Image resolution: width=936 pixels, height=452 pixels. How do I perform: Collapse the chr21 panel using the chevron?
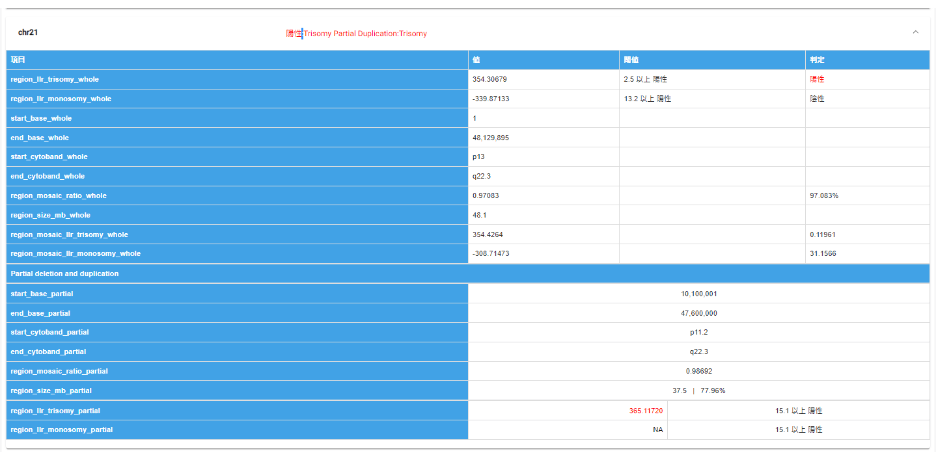[x=915, y=32]
